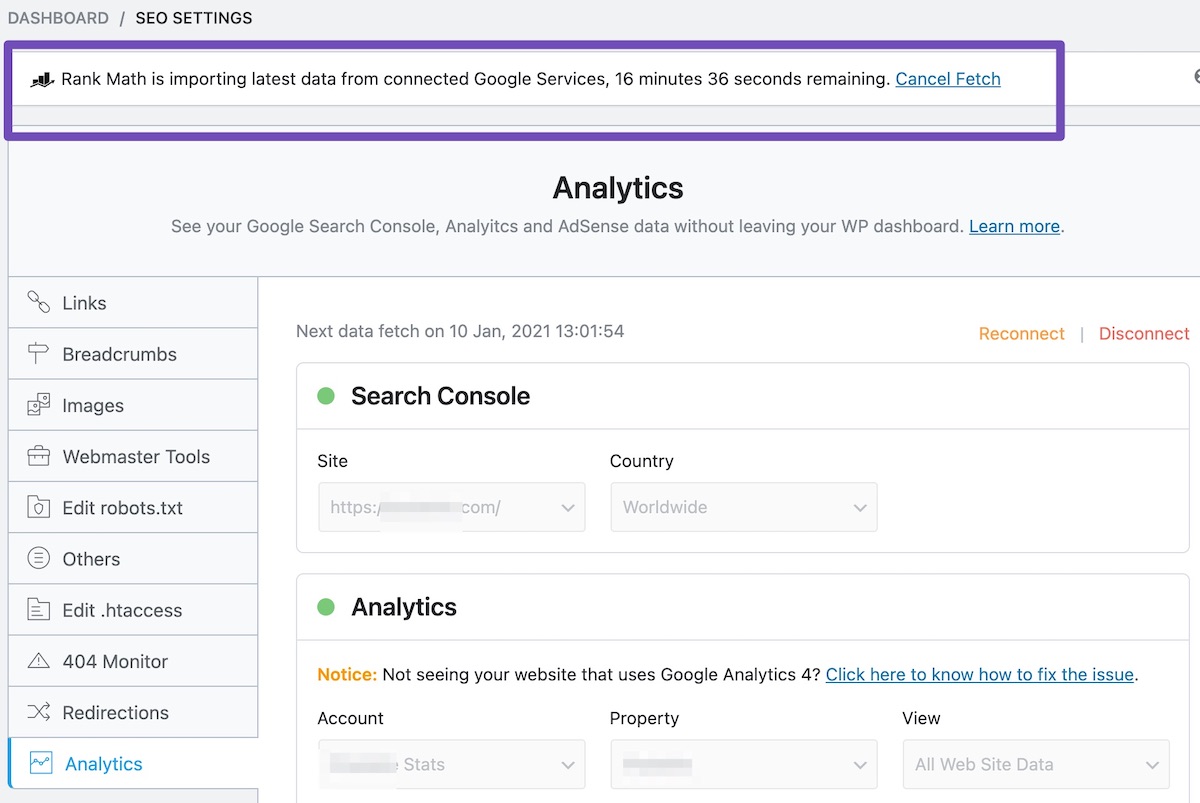Open the Search Console Site dropdown
1200x803 pixels.
click(452, 507)
